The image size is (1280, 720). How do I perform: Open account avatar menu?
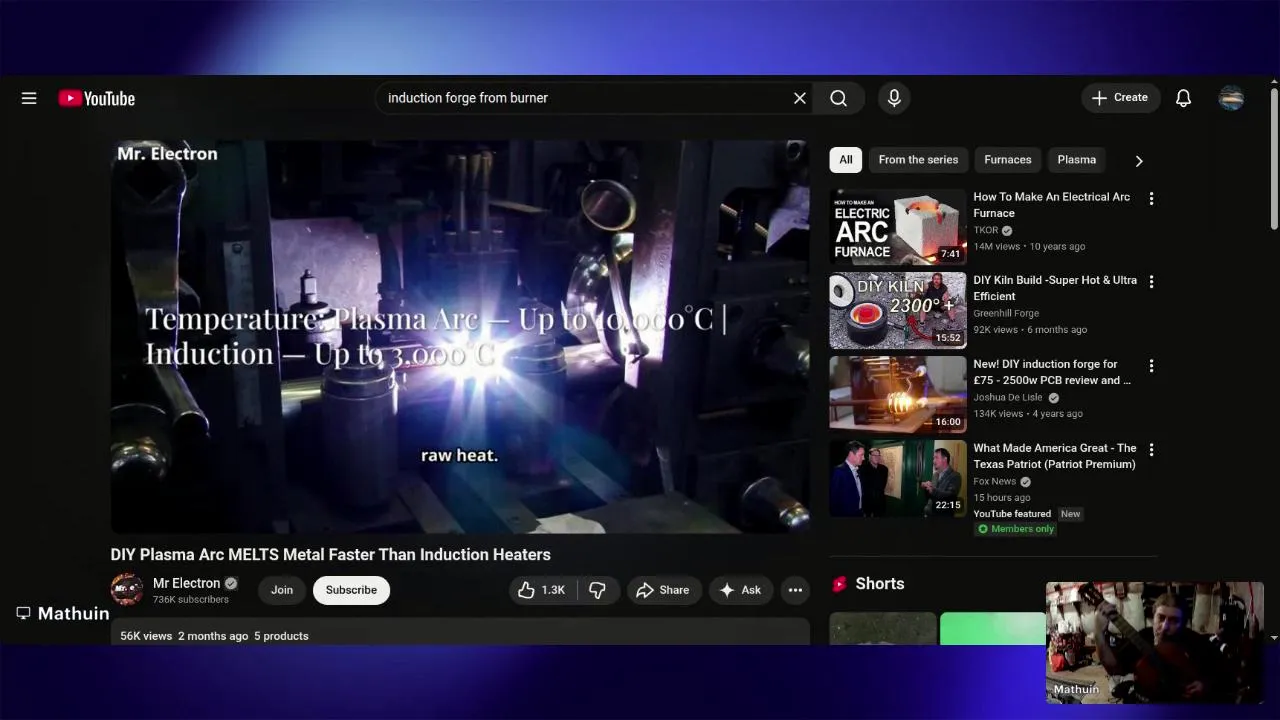pyautogui.click(x=1231, y=98)
